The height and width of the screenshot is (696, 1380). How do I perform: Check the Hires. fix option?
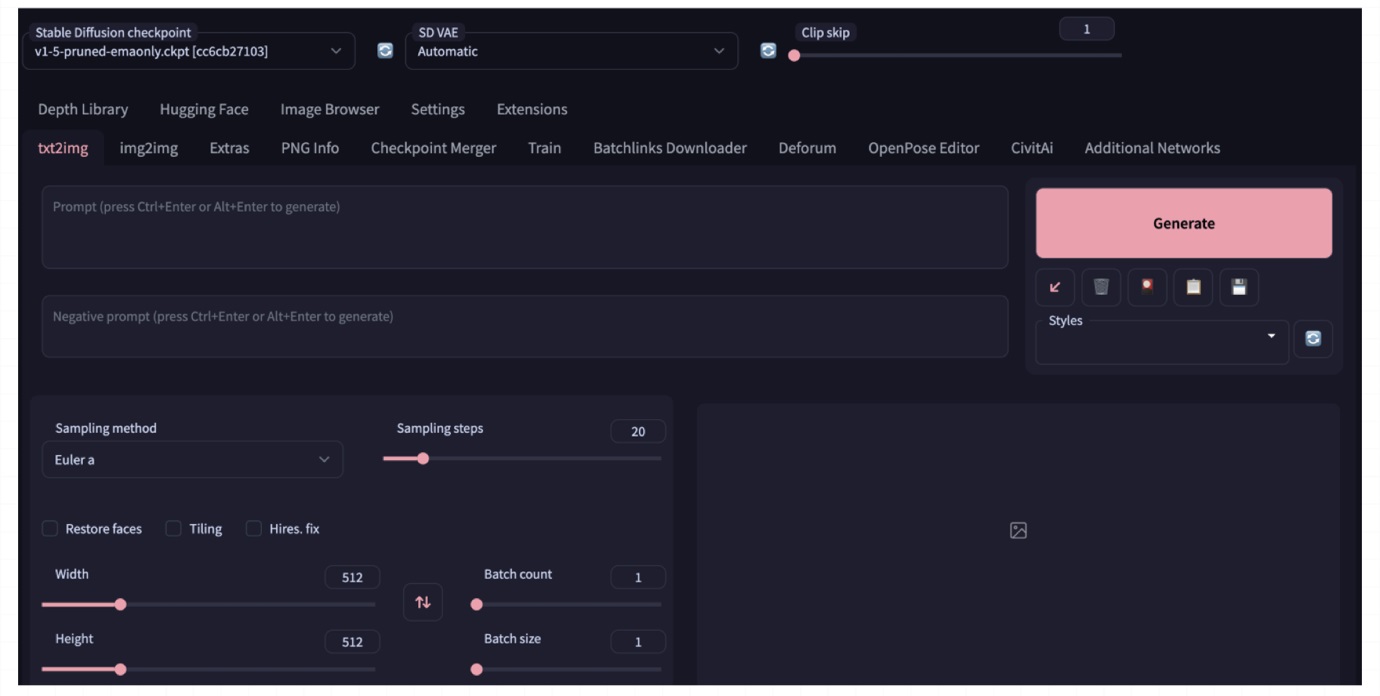[x=254, y=529]
